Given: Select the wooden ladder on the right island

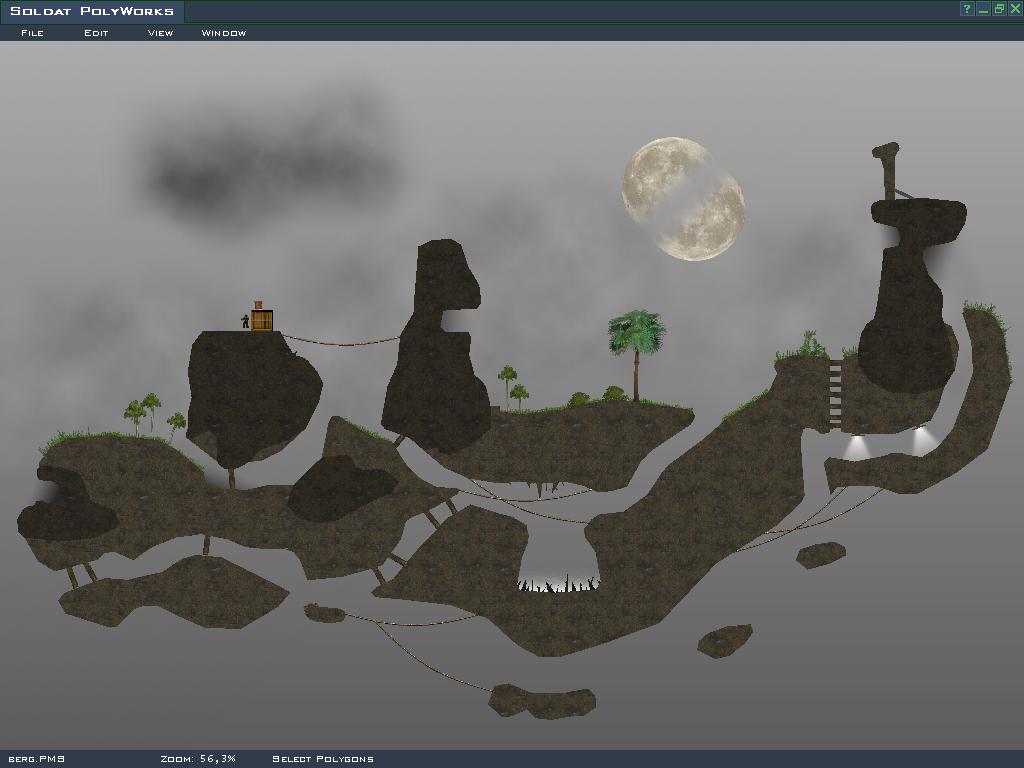Looking at the screenshot, I should pos(835,392).
